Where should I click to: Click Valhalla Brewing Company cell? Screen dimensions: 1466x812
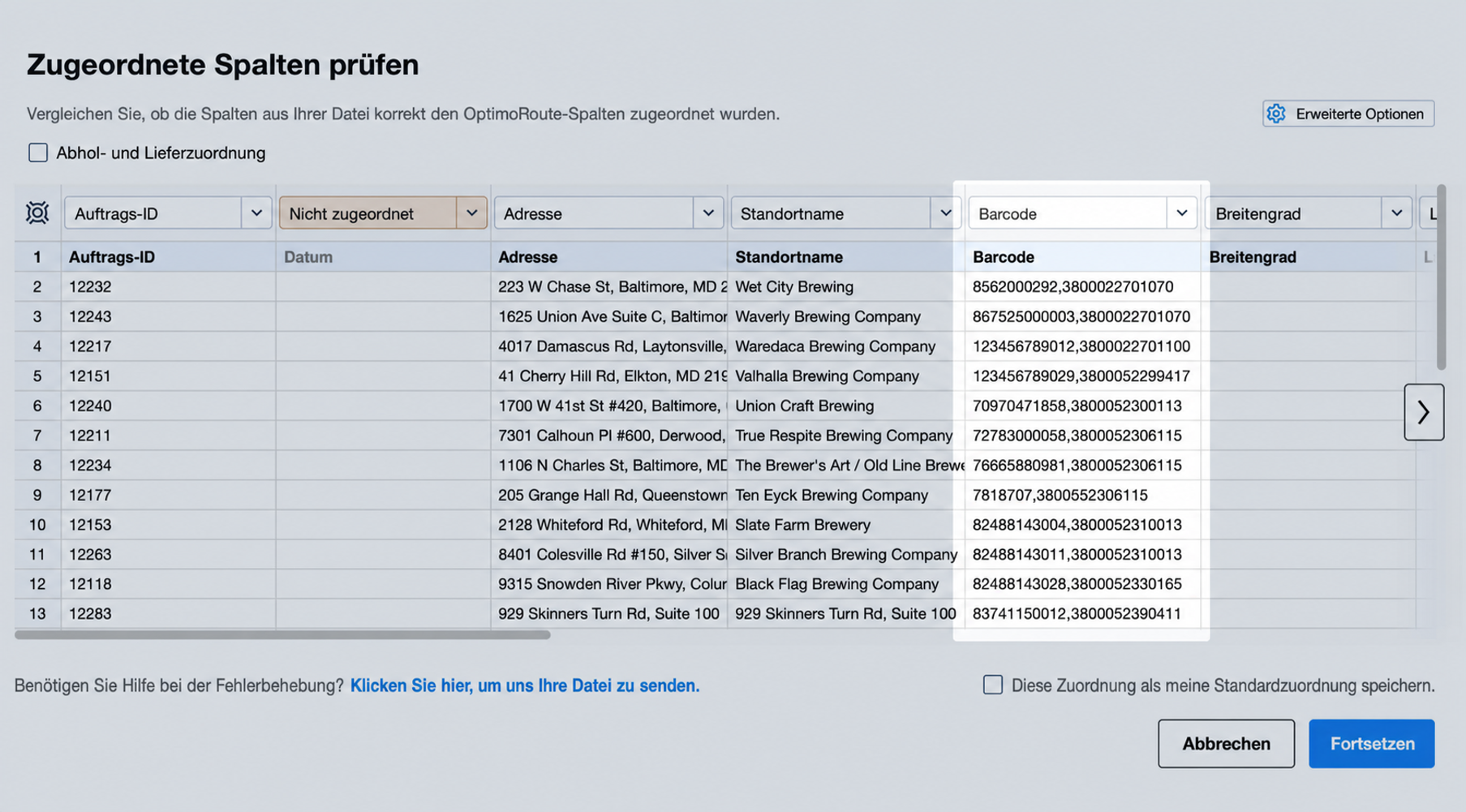[x=846, y=376]
